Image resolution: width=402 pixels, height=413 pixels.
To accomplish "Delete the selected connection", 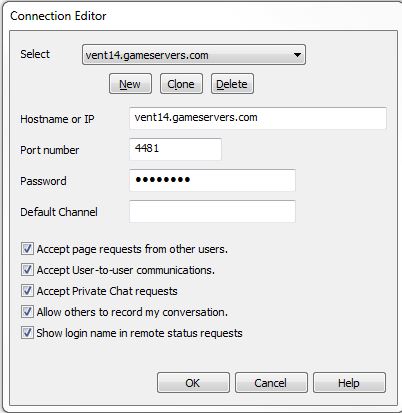I will 232,84.
